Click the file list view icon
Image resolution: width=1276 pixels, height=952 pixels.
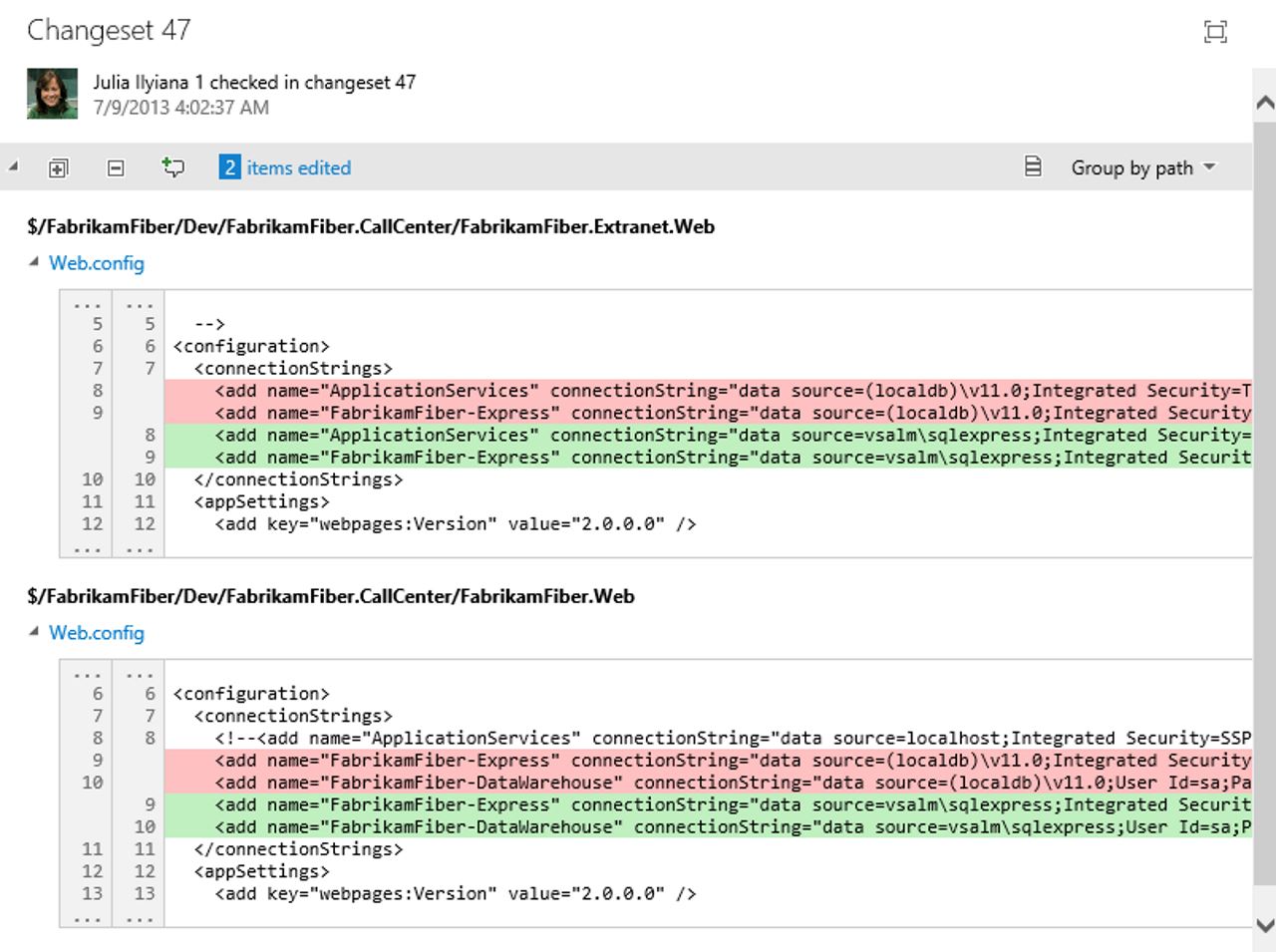pyautogui.click(x=1033, y=166)
